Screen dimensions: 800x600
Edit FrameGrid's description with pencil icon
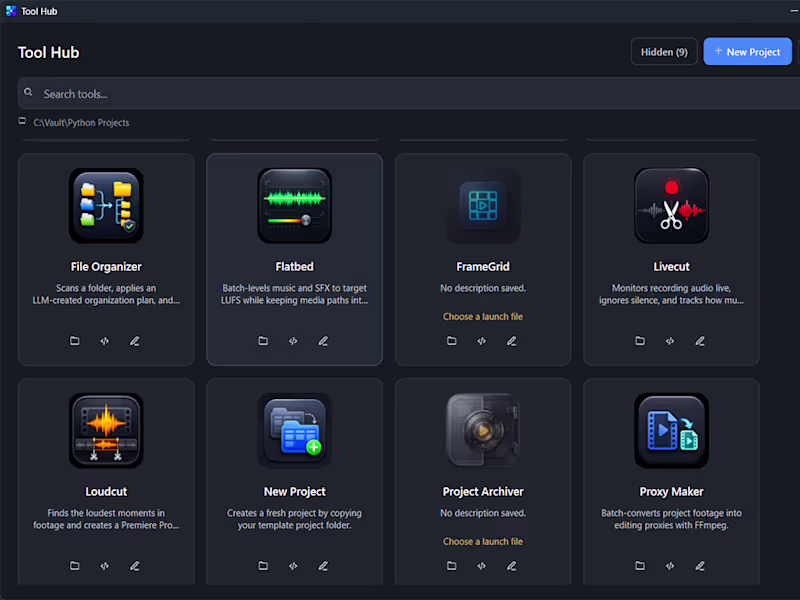(511, 341)
